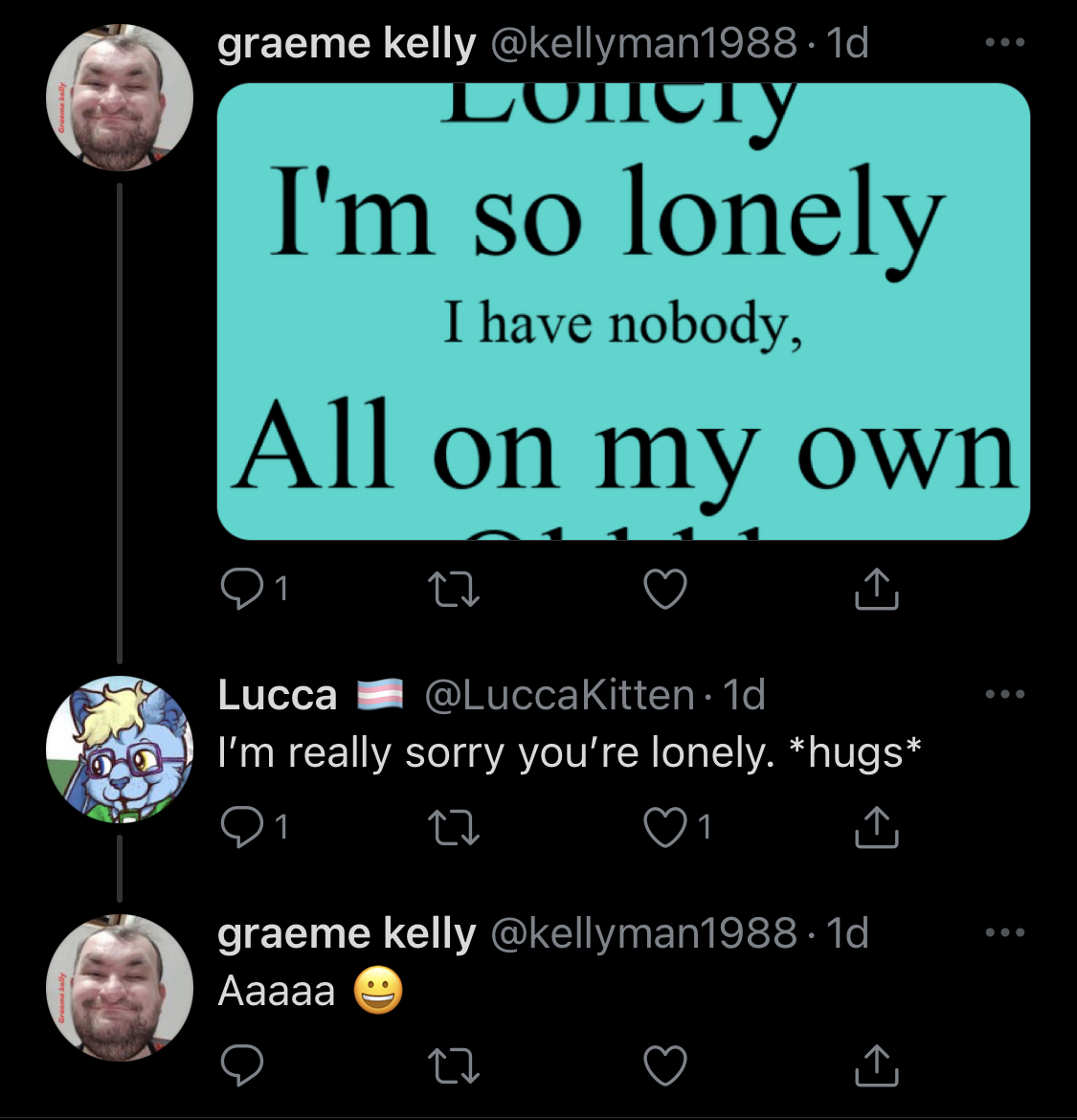This screenshot has height=1120, width=1077.
Task: Reply to the 'Aaaaa' tweet
Action: click(241, 1065)
